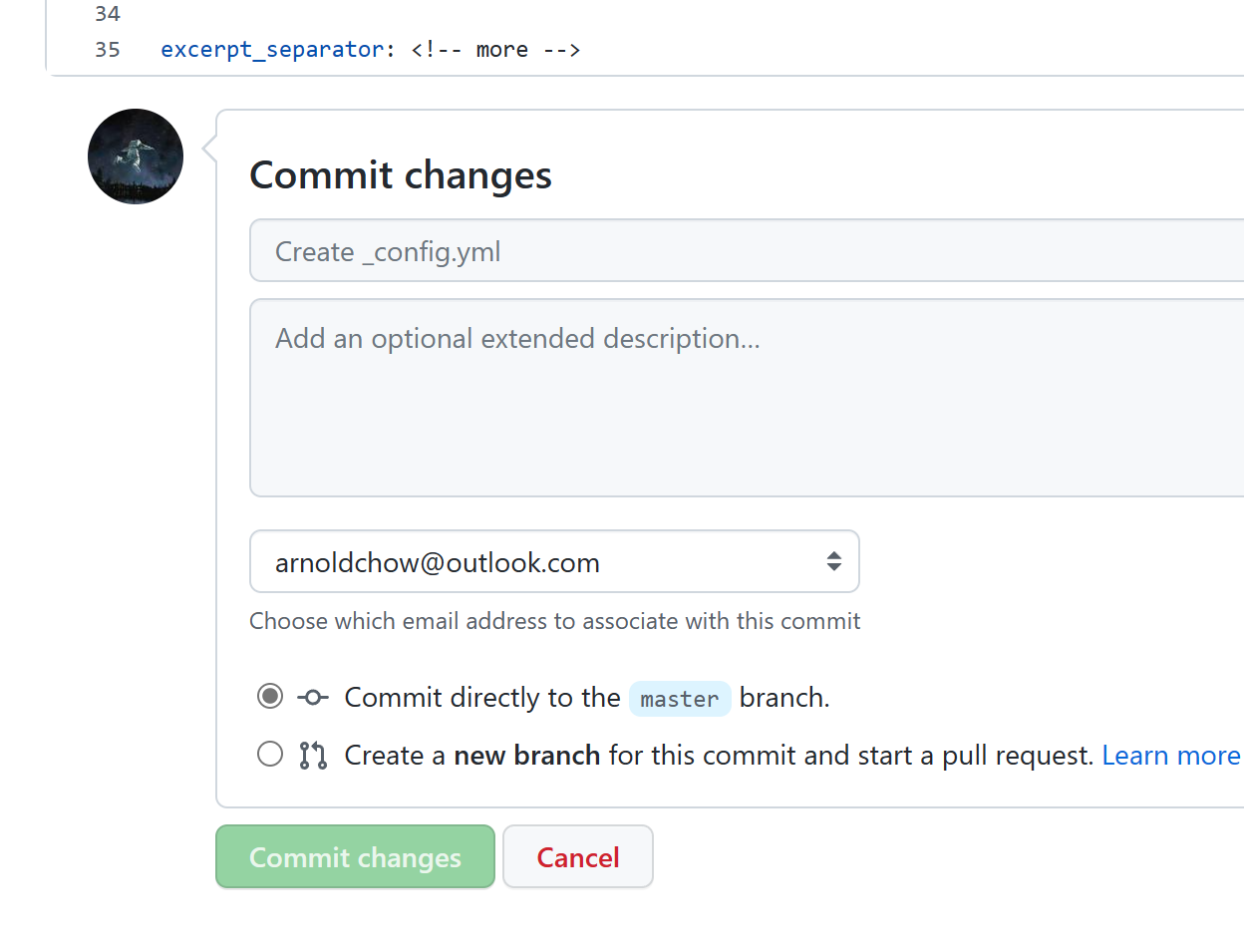Focus the Create _config.yml commit title field
1244x952 pixels.
point(746,251)
